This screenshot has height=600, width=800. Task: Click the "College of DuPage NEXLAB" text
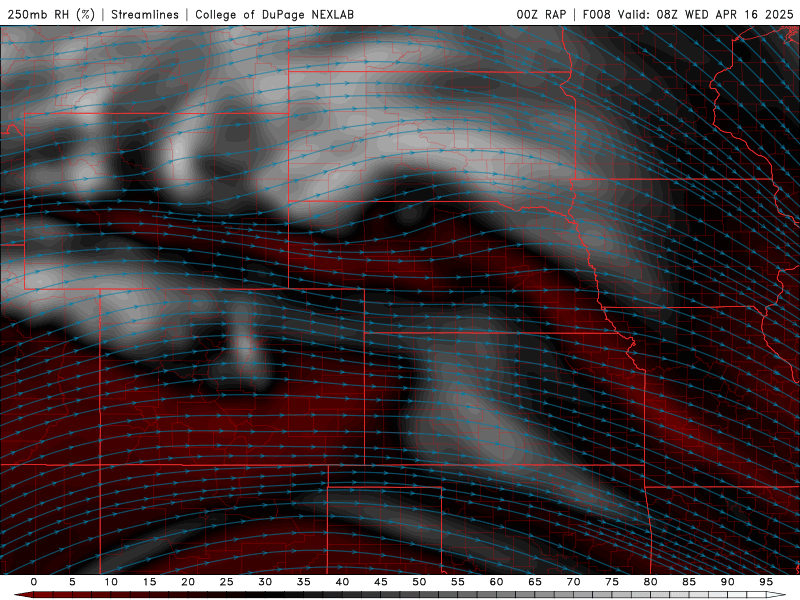click(x=274, y=14)
